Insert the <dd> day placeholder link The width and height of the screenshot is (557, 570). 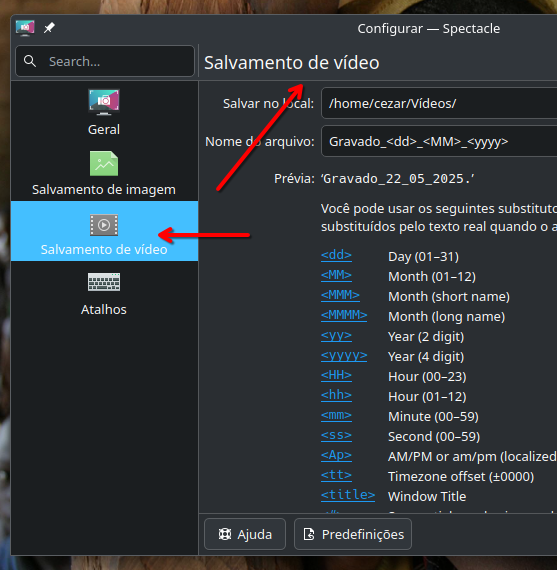tap(336, 255)
